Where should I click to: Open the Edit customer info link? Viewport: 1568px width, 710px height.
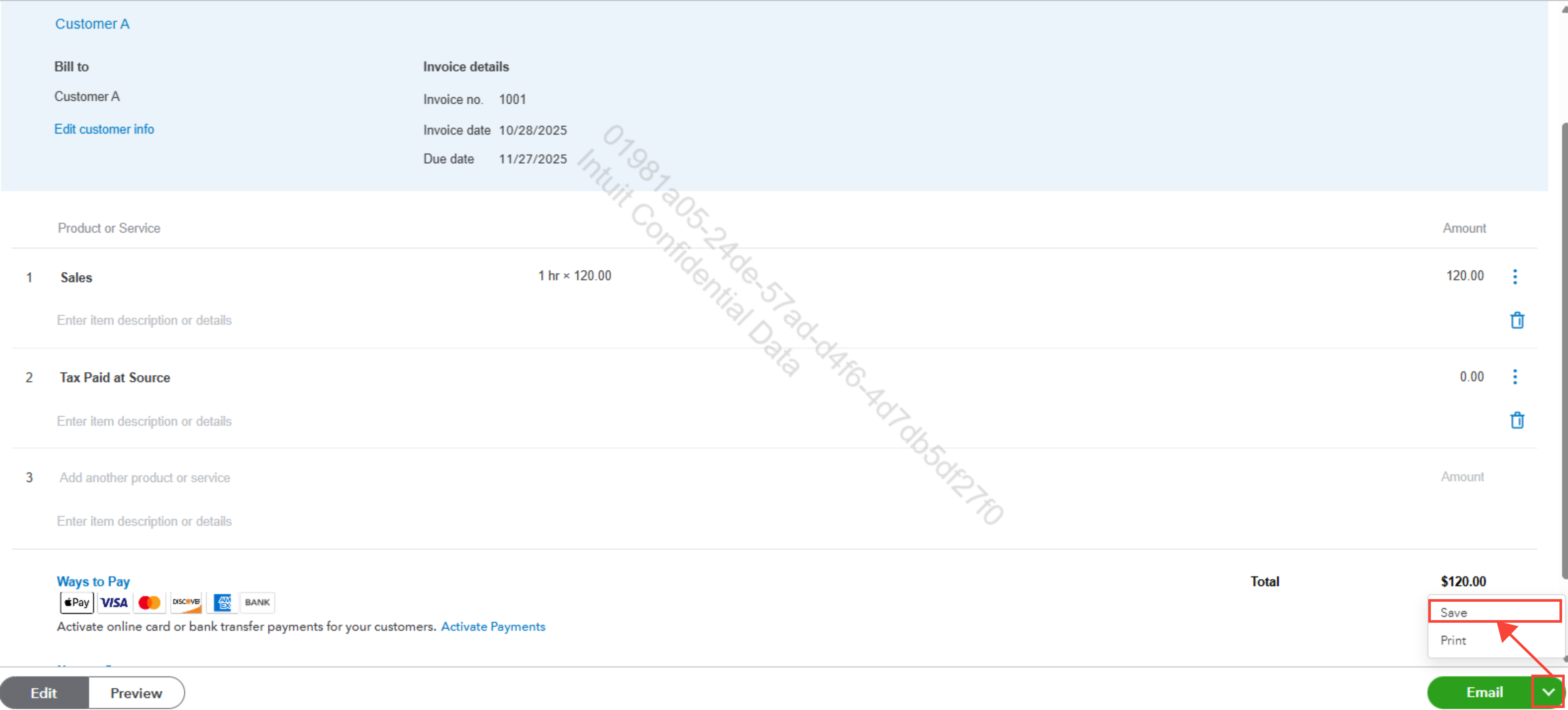point(104,129)
